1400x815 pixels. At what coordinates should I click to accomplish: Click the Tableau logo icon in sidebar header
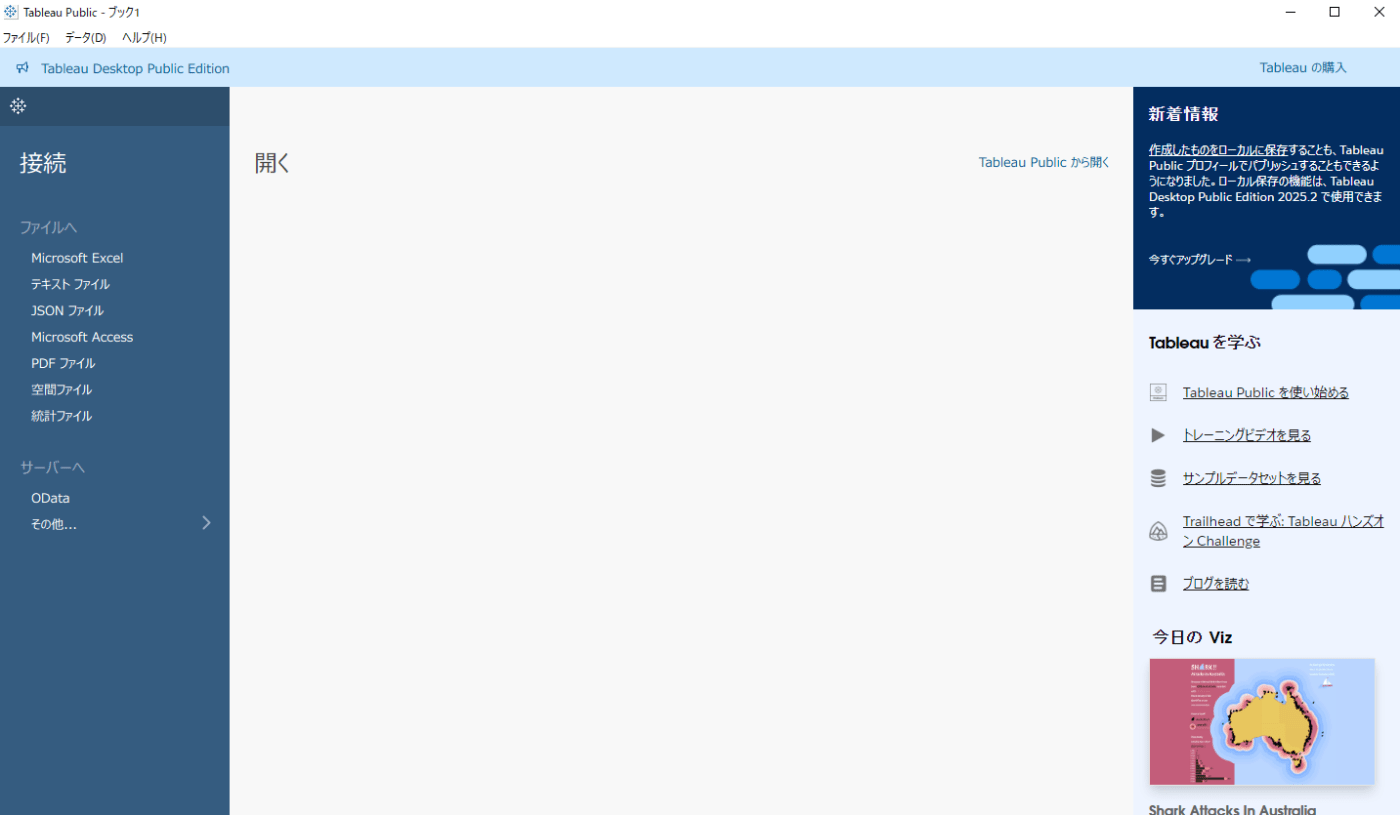(18, 106)
